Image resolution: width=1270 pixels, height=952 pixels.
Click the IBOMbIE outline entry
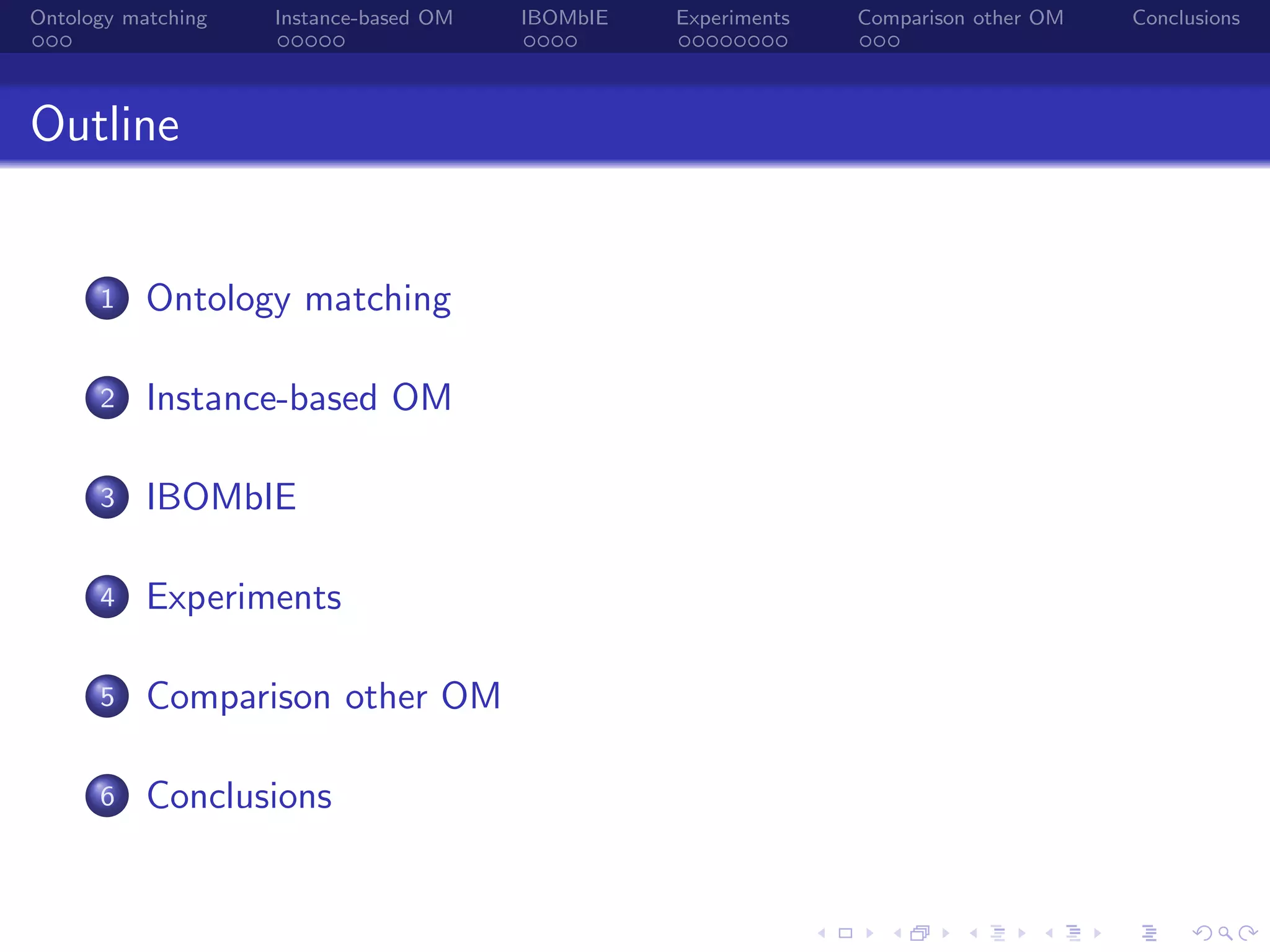(221, 497)
